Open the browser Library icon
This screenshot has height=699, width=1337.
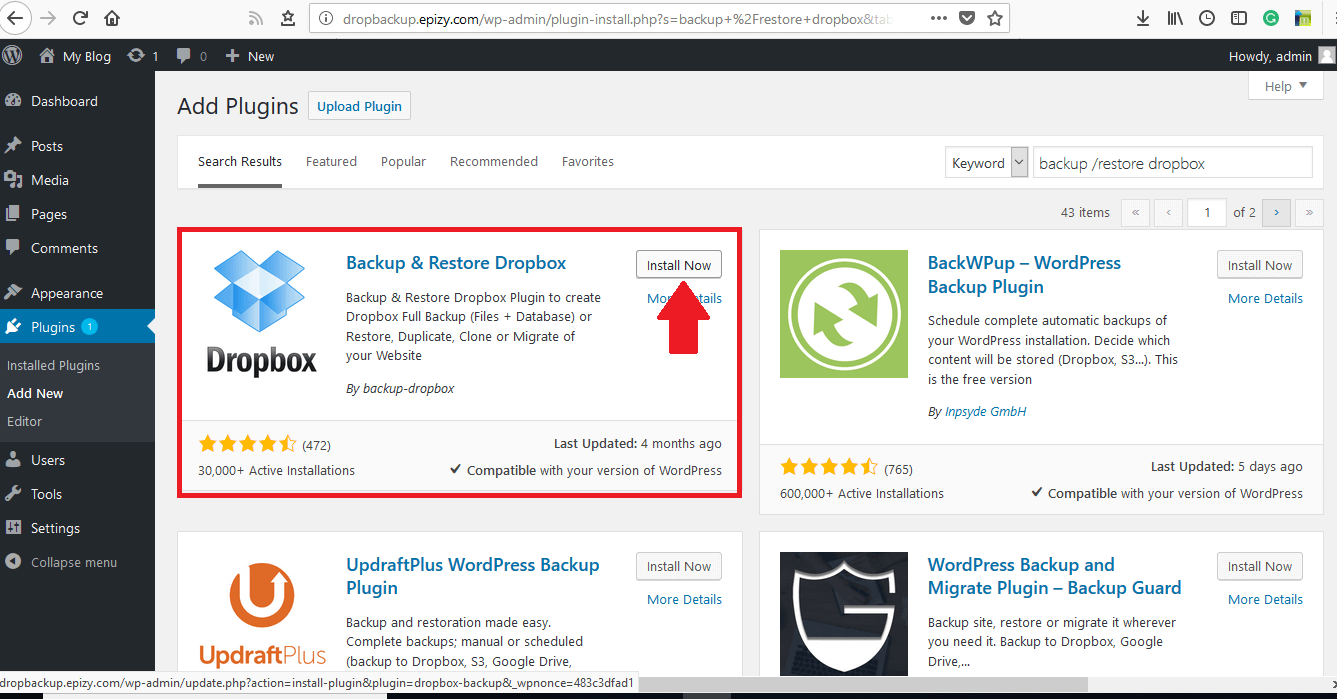click(1175, 18)
